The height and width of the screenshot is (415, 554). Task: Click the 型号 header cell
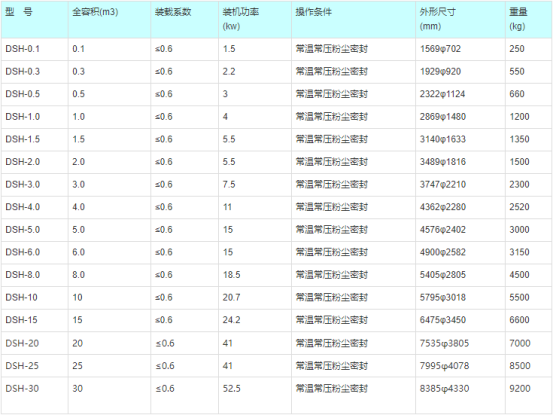click(35, 20)
